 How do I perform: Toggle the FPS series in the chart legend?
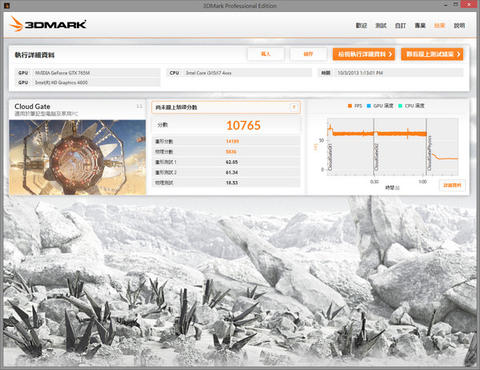[x=355, y=106]
